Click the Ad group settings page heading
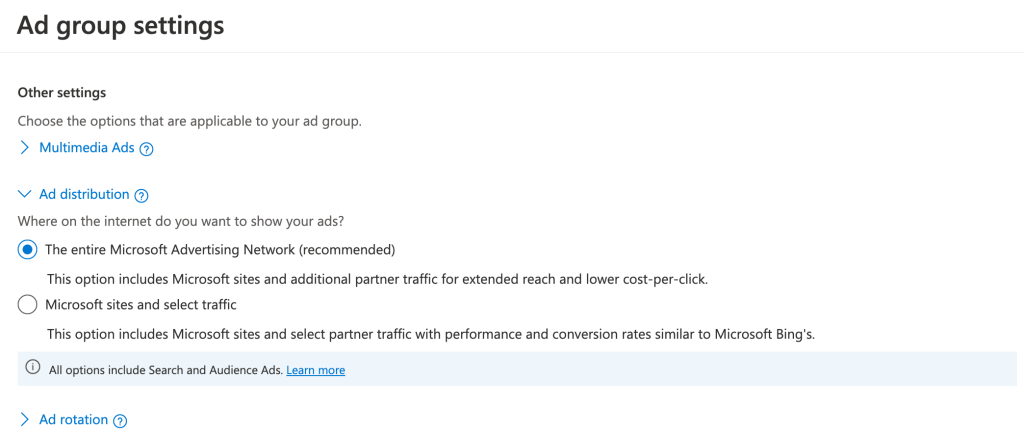Screen dimensions: 1024x435 point(120,25)
